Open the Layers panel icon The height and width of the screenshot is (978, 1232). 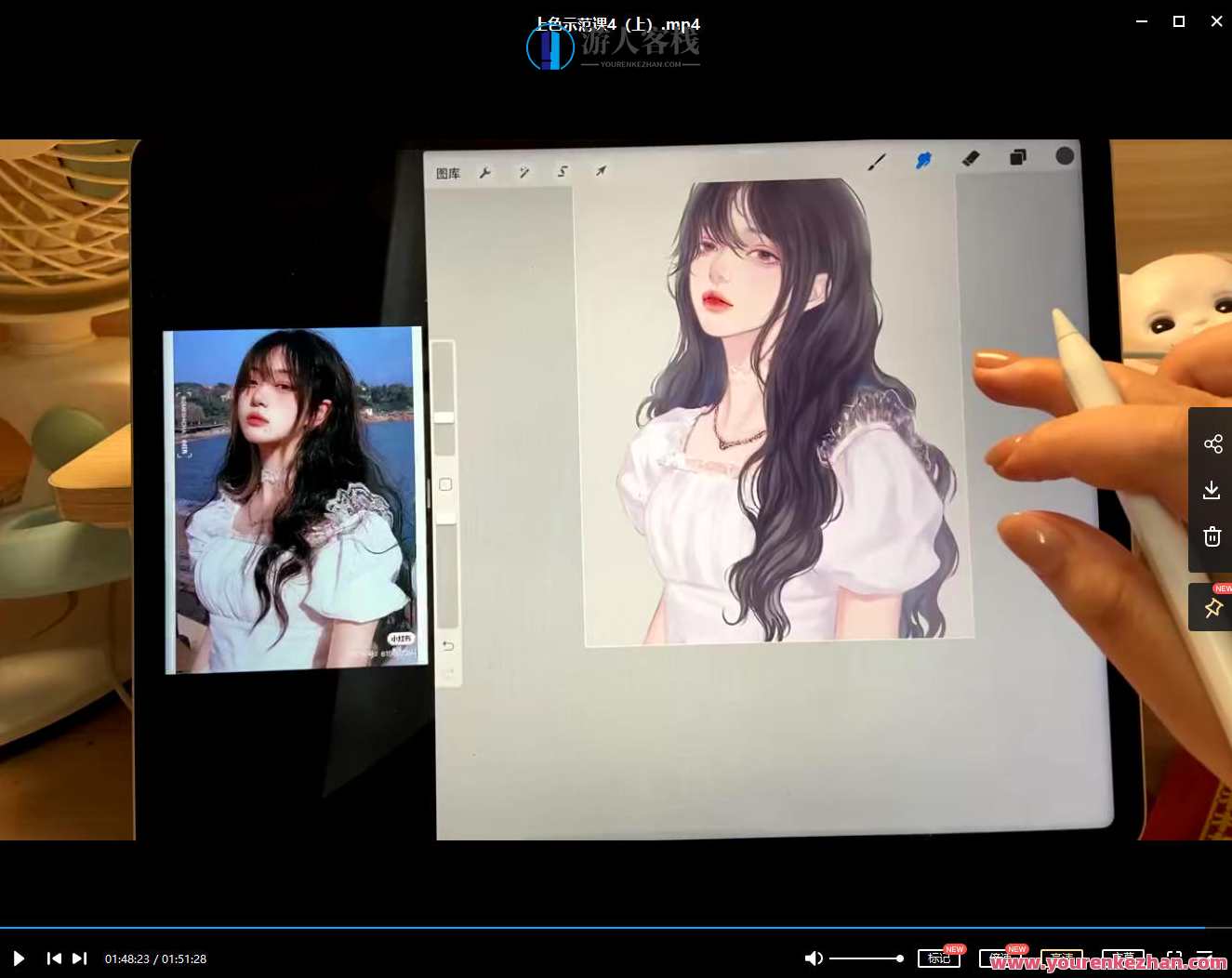pyautogui.click(x=1018, y=157)
